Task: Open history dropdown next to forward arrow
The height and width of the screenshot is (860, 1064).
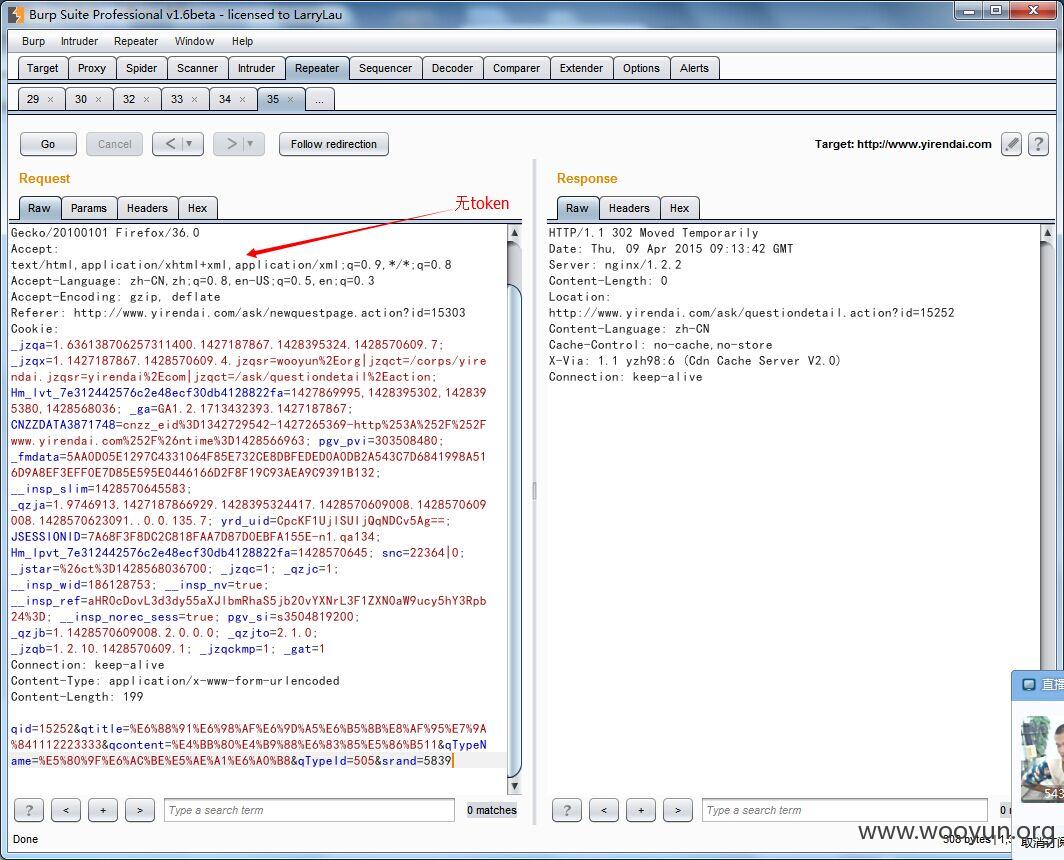Action: point(251,144)
